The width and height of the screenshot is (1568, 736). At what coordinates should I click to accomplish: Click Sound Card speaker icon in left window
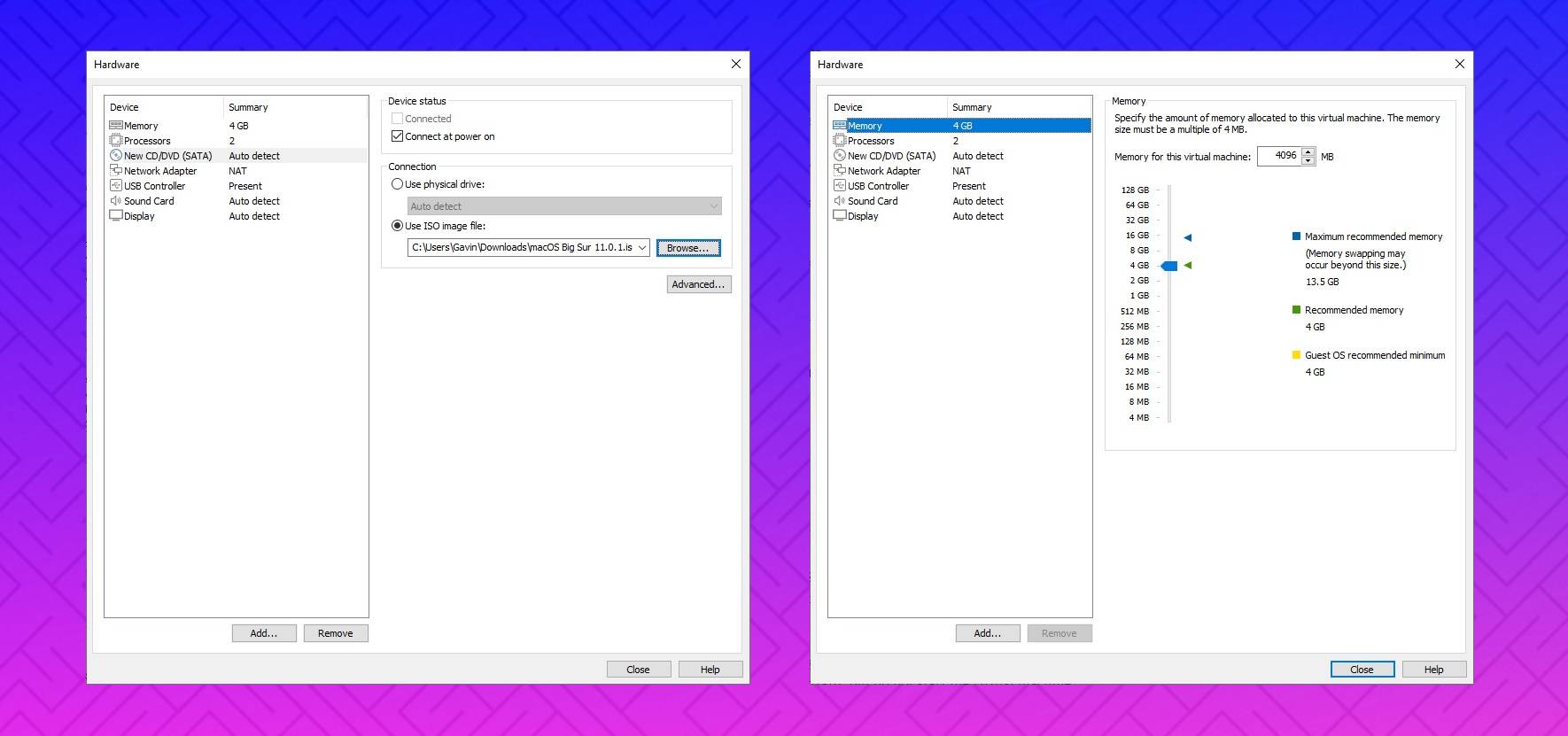click(115, 201)
